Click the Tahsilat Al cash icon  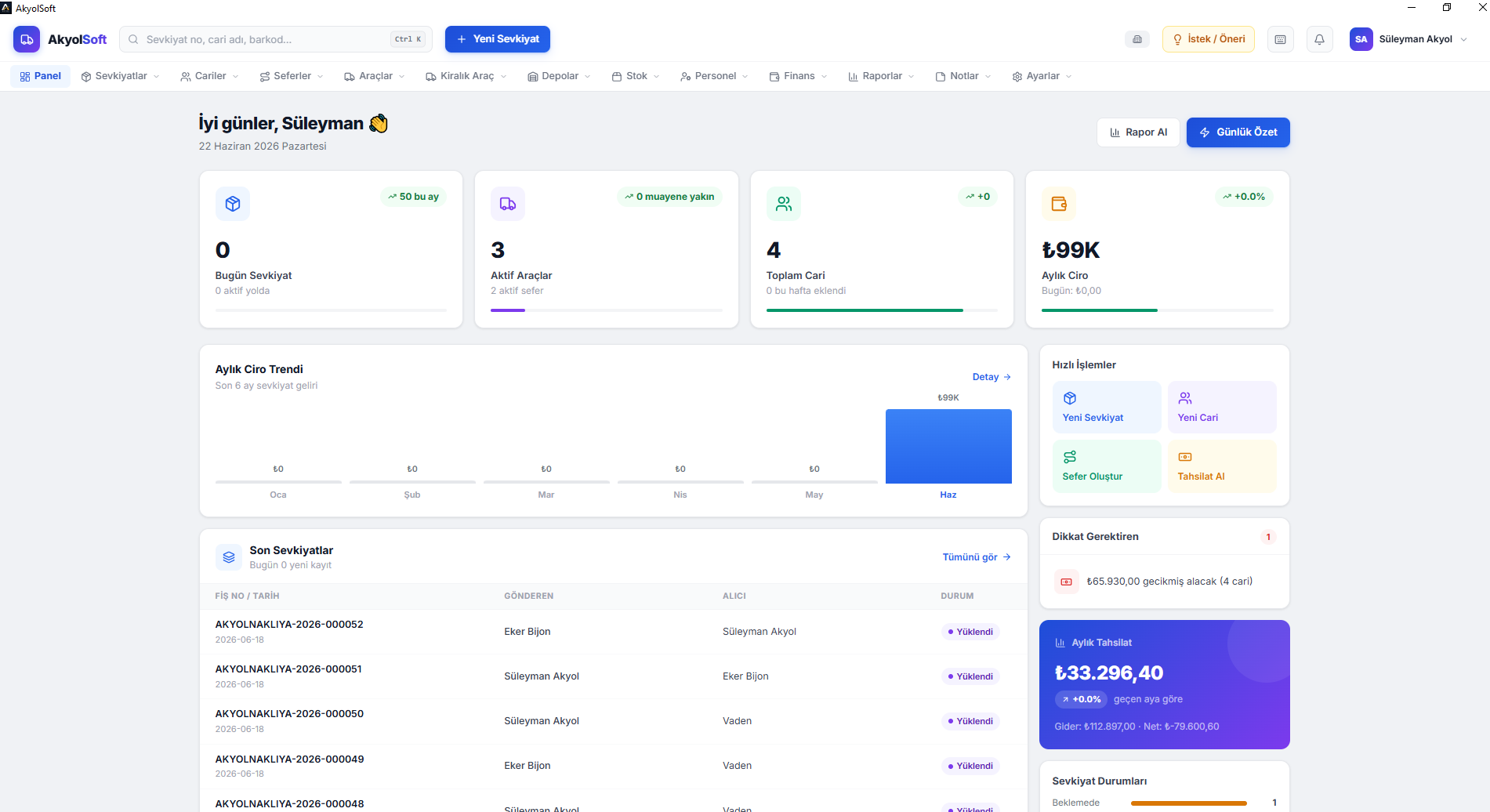(1185, 457)
